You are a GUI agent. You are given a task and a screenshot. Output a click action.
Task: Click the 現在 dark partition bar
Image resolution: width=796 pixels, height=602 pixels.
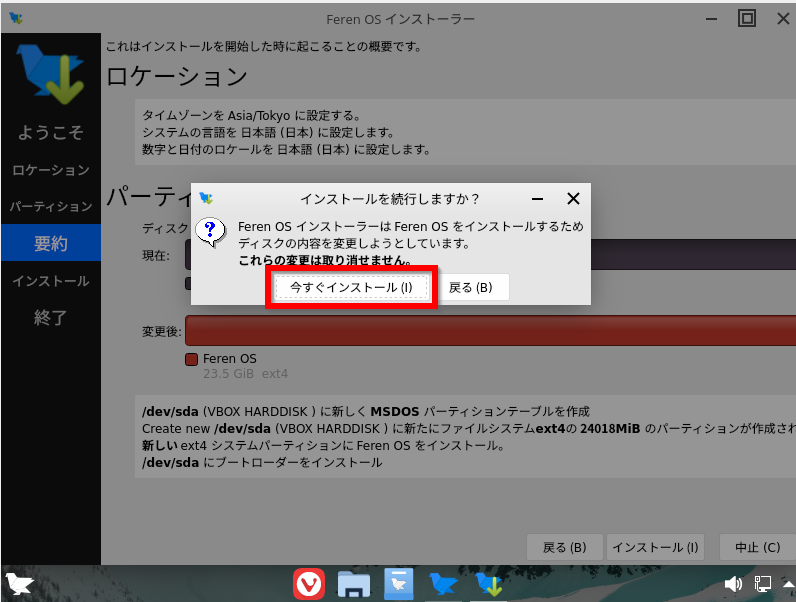pos(693,254)
